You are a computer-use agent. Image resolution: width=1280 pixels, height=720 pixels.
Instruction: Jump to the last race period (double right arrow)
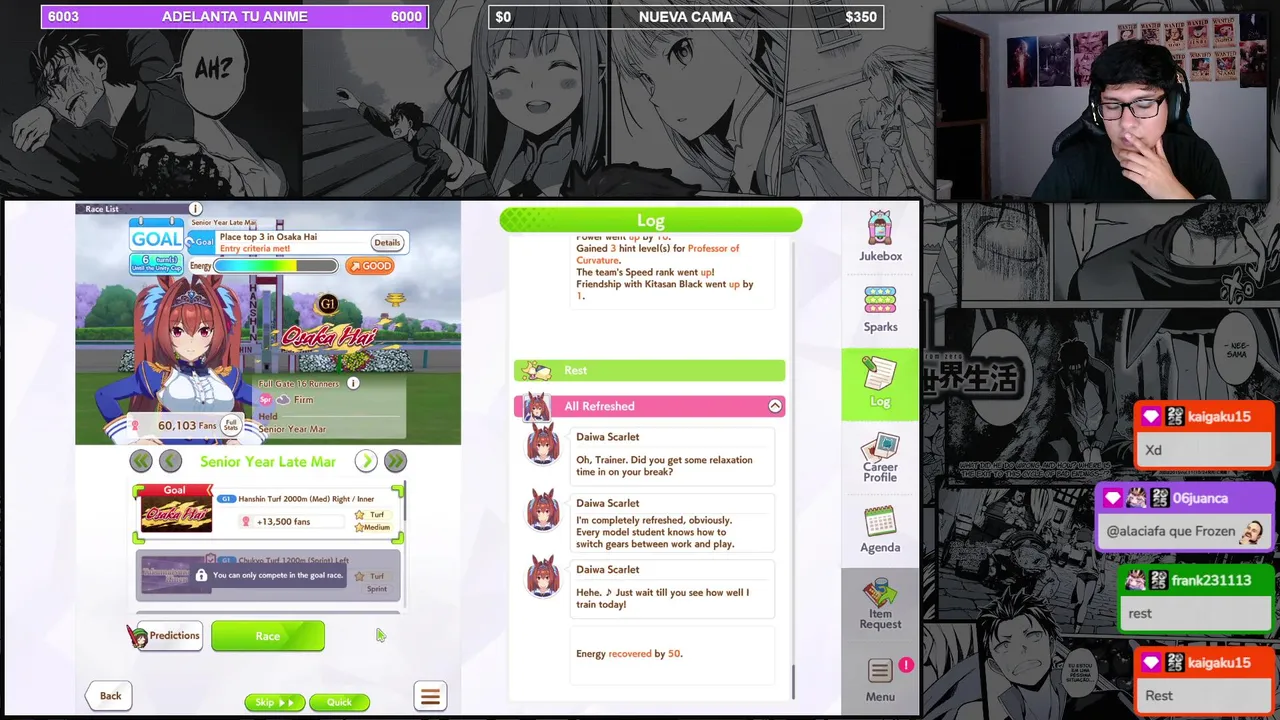click(395, 461)
